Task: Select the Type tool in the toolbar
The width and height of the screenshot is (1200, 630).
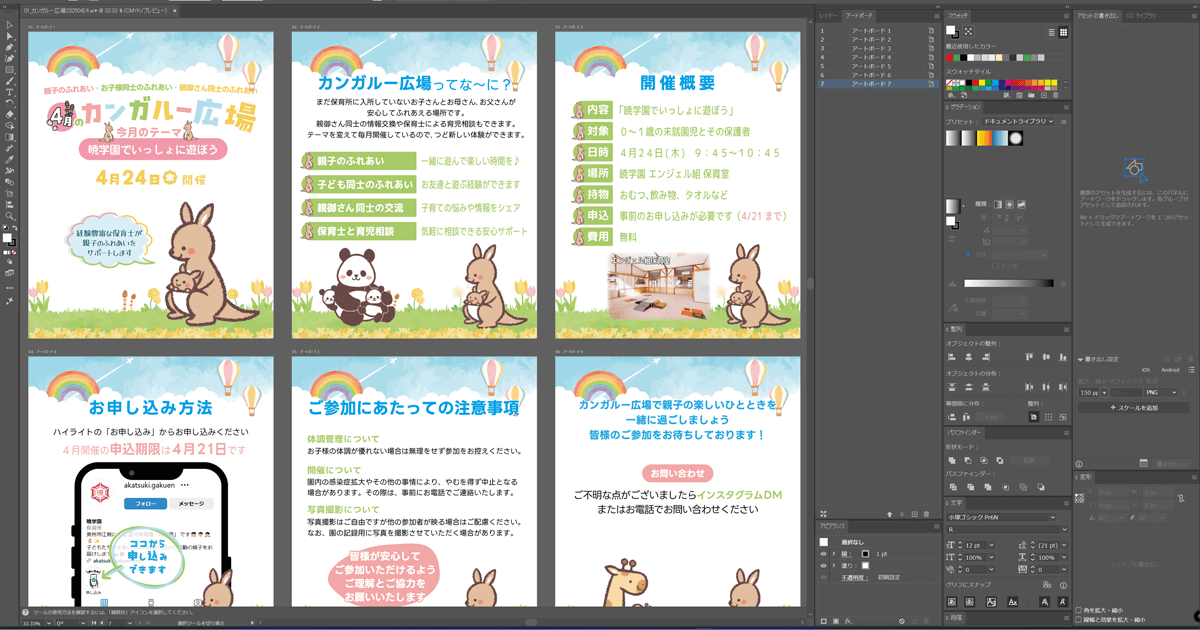Action: [x=9, y=92]
